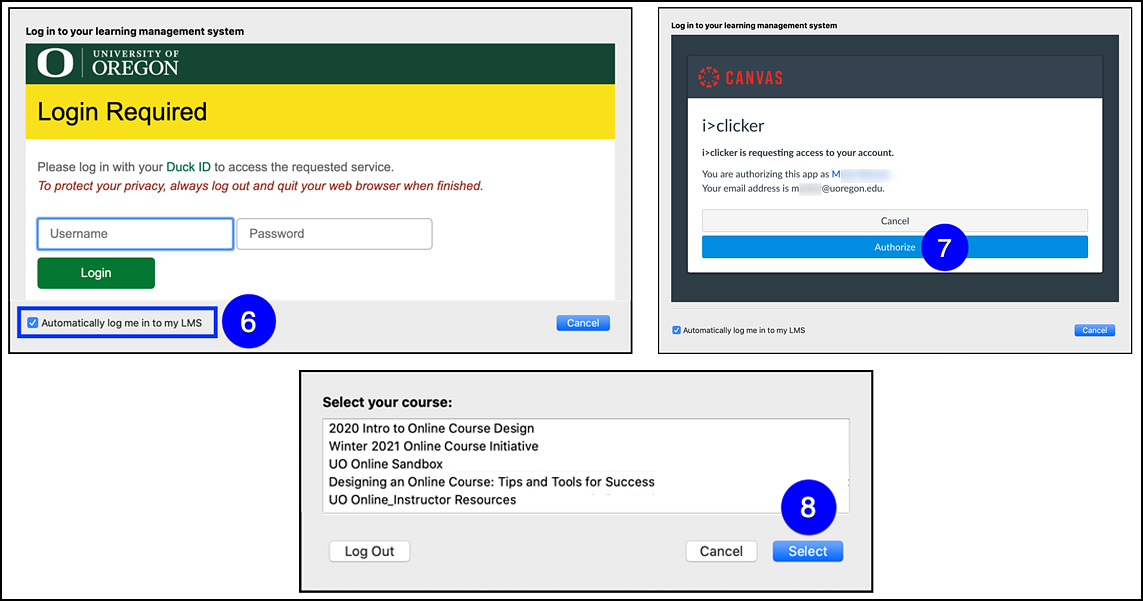Select Designing an Online Course: Tips and Tools
Image resolution: width=1143 pixels, height=601 pixels.
585,482
